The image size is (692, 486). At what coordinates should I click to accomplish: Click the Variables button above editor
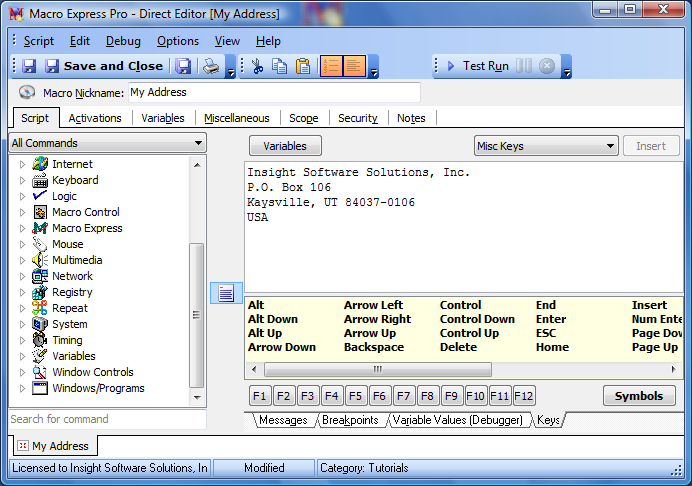(285, 146)
